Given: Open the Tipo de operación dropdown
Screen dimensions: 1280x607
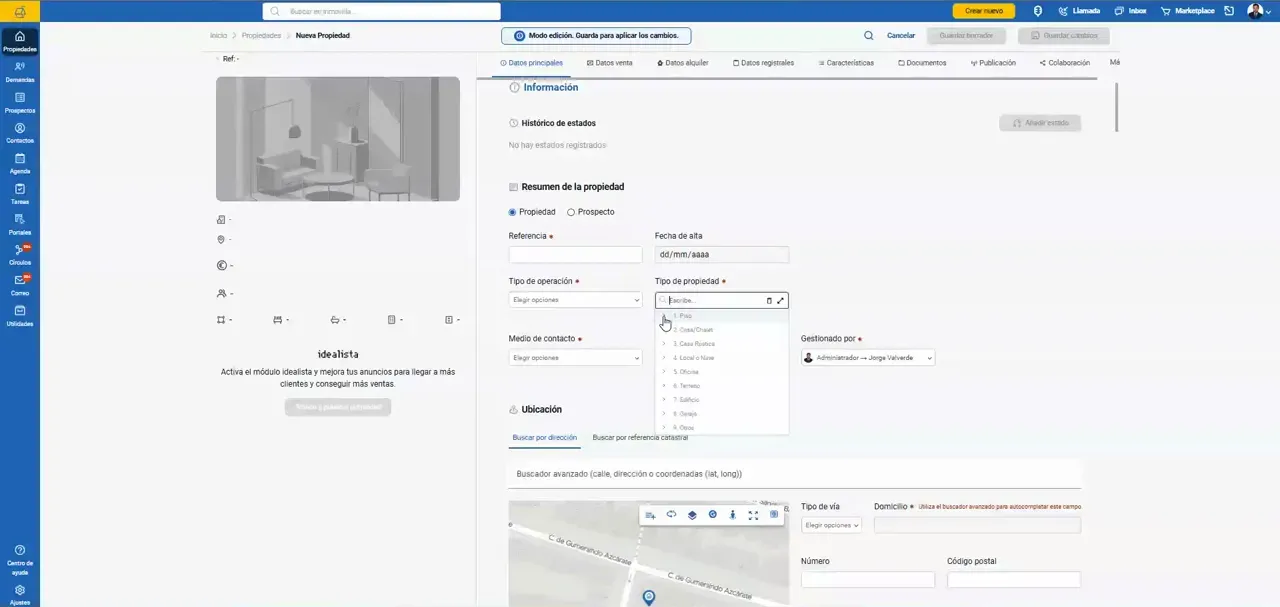Looking at the screenshot, I should pyautogui.click(x=575, y=300).
